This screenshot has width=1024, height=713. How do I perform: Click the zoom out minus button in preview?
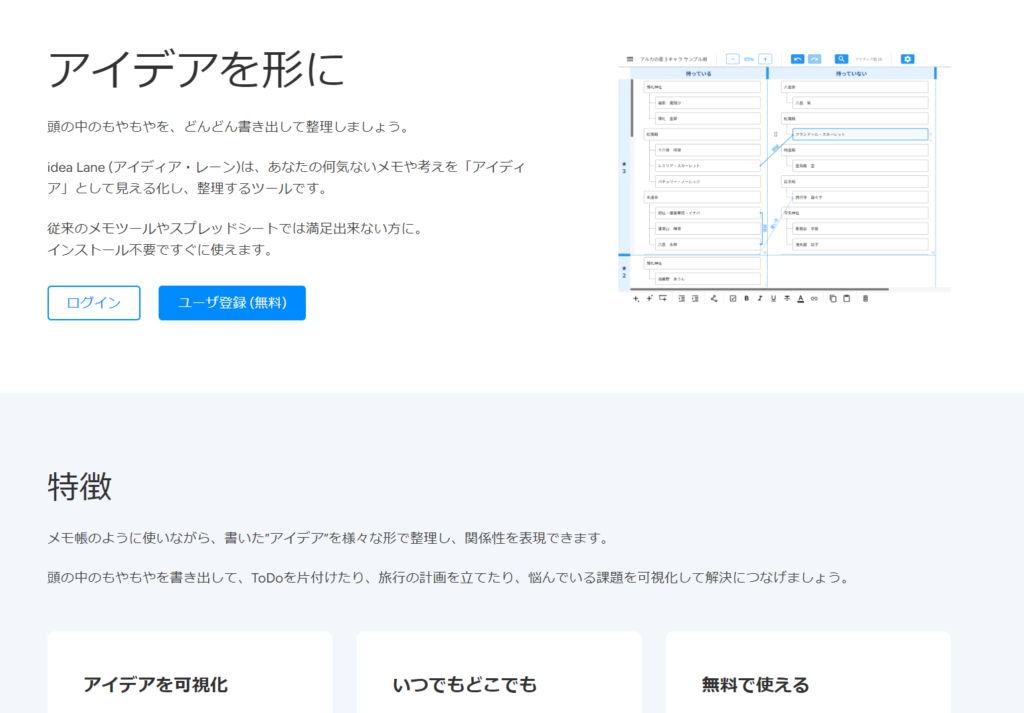(x=733, y=59)
